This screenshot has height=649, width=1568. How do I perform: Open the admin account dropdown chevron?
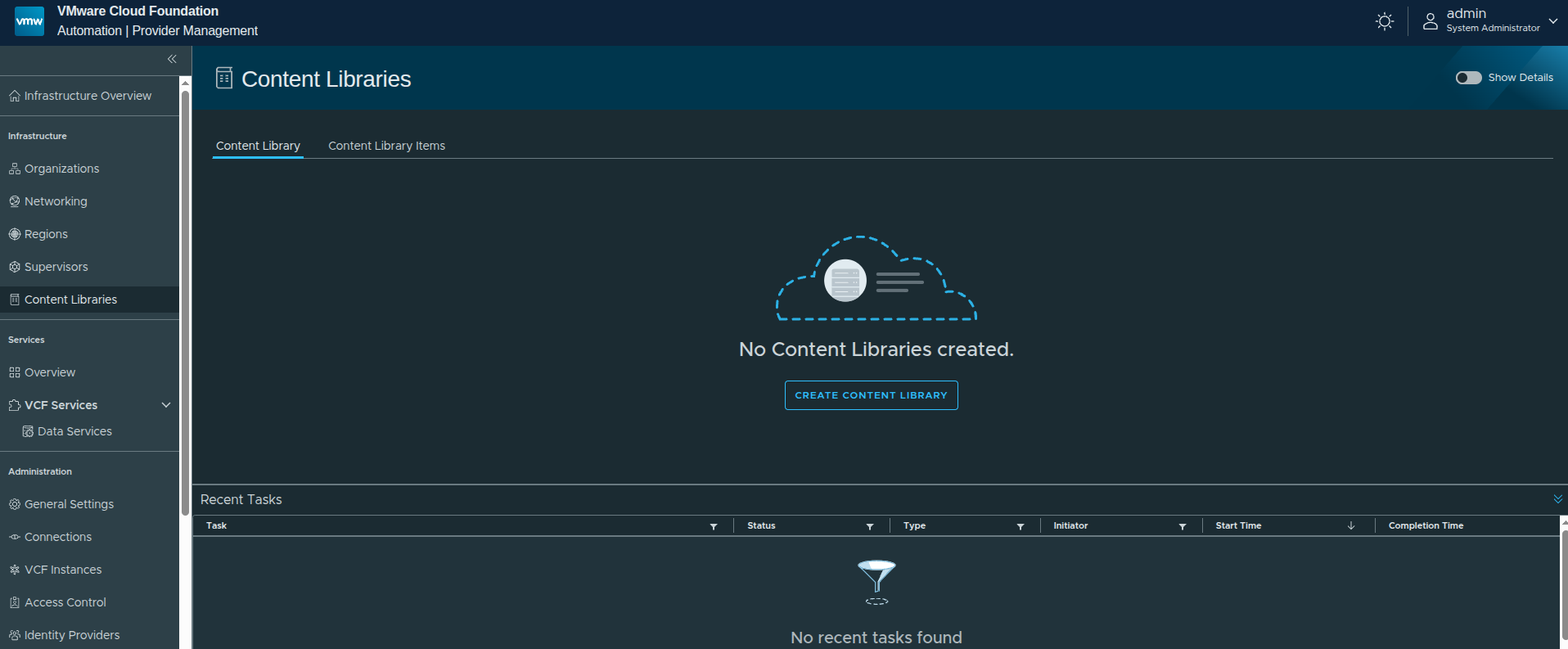(x=1553, y=21)
